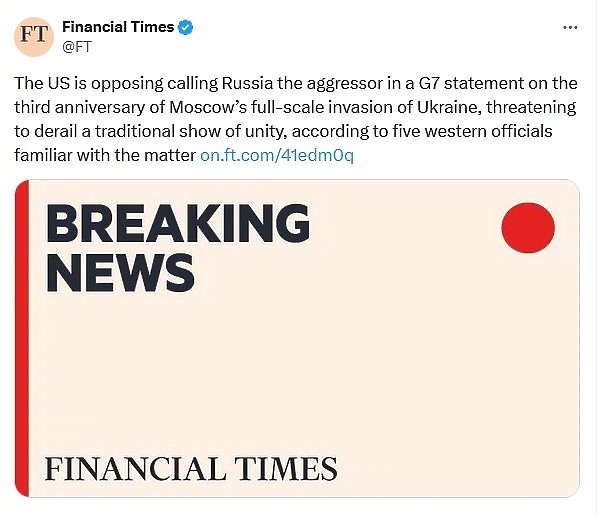
Task: Click the NEWS headline word in the image
Action: (120, 274)
